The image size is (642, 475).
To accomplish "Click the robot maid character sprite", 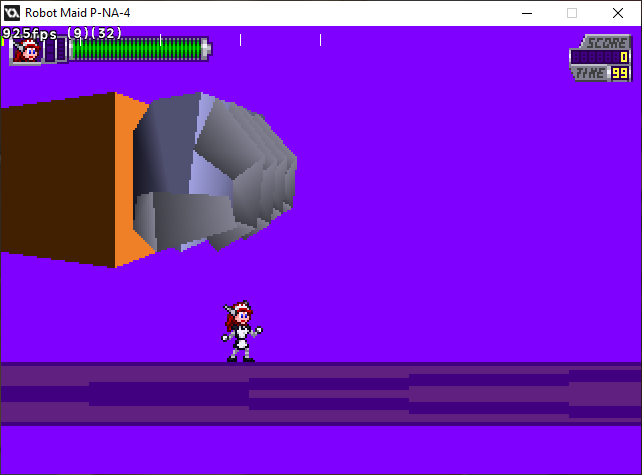I will point(242,331).
